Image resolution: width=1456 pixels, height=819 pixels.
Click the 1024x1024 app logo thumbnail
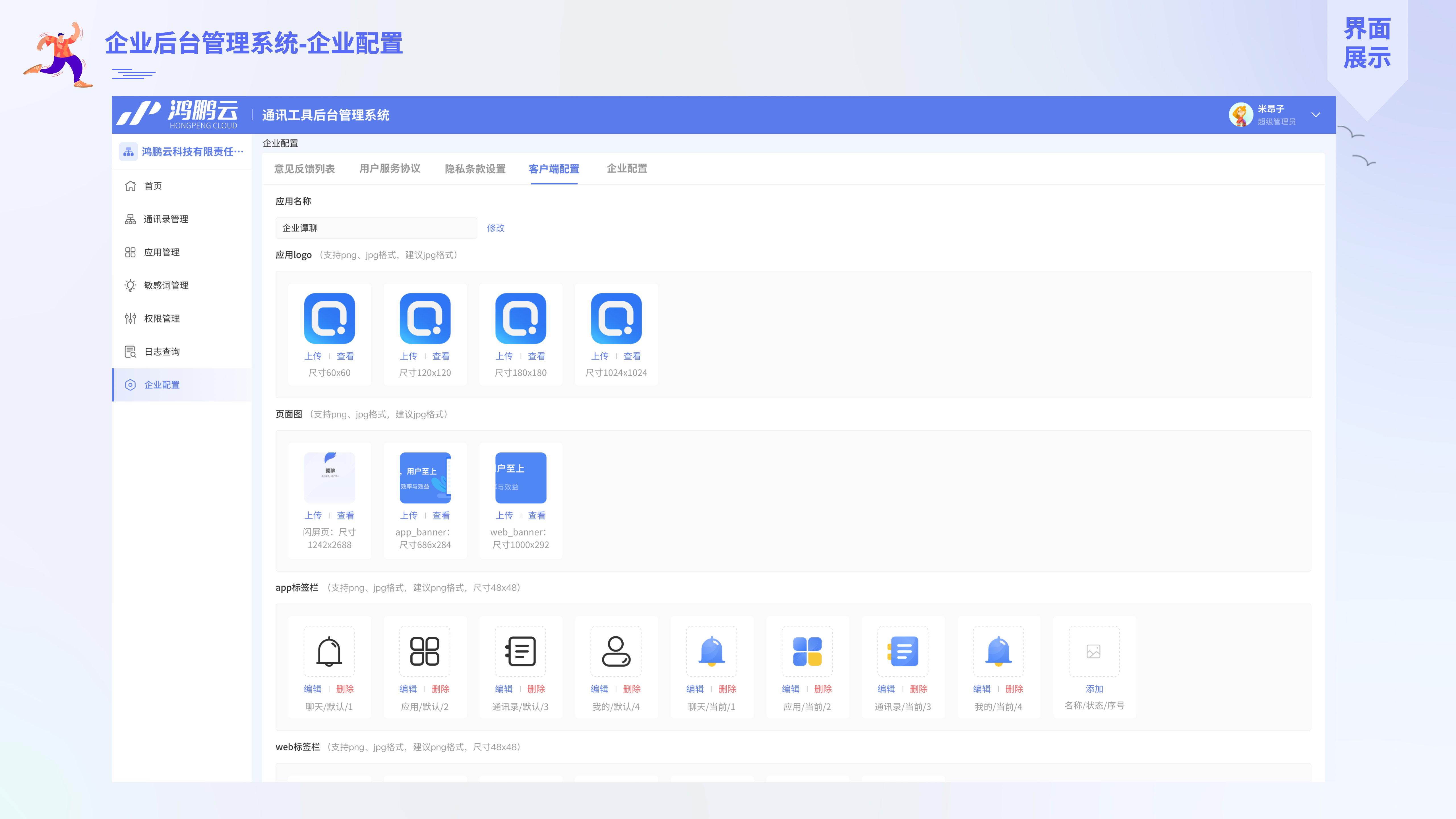click(616, 318)
